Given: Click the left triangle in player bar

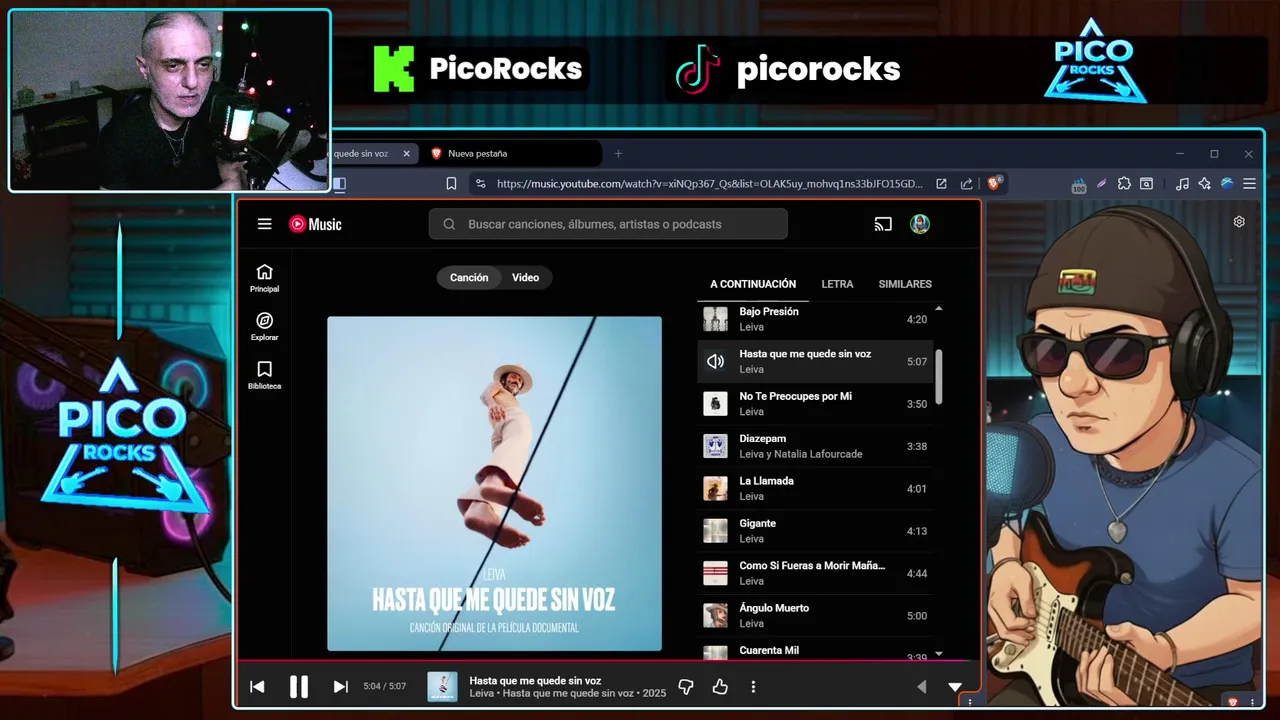Looking at the screenshot, I should pos(922,686).
